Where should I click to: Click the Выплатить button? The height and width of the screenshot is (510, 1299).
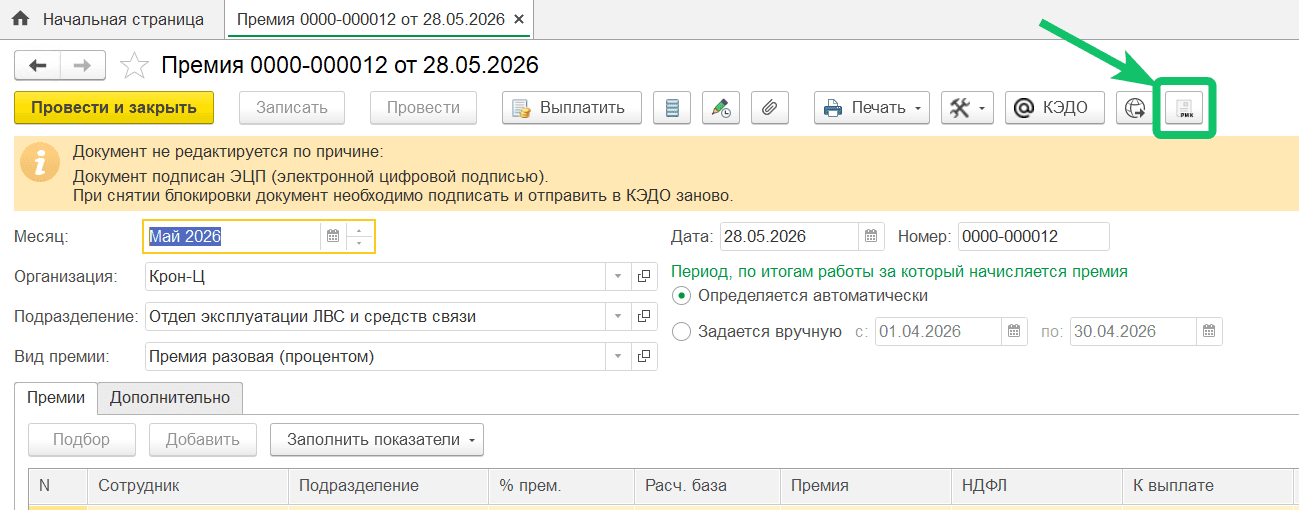pos(572,108)
